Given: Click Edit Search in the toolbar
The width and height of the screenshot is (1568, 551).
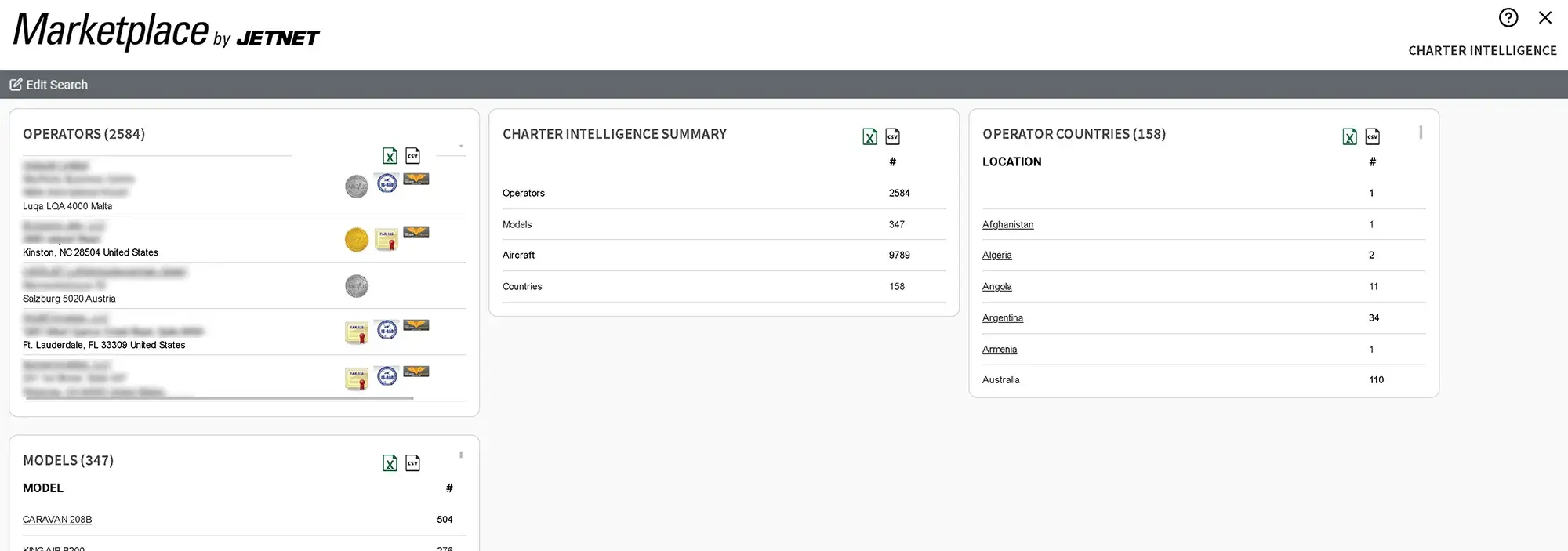Looking at the screenshot, I should [49, 85].
